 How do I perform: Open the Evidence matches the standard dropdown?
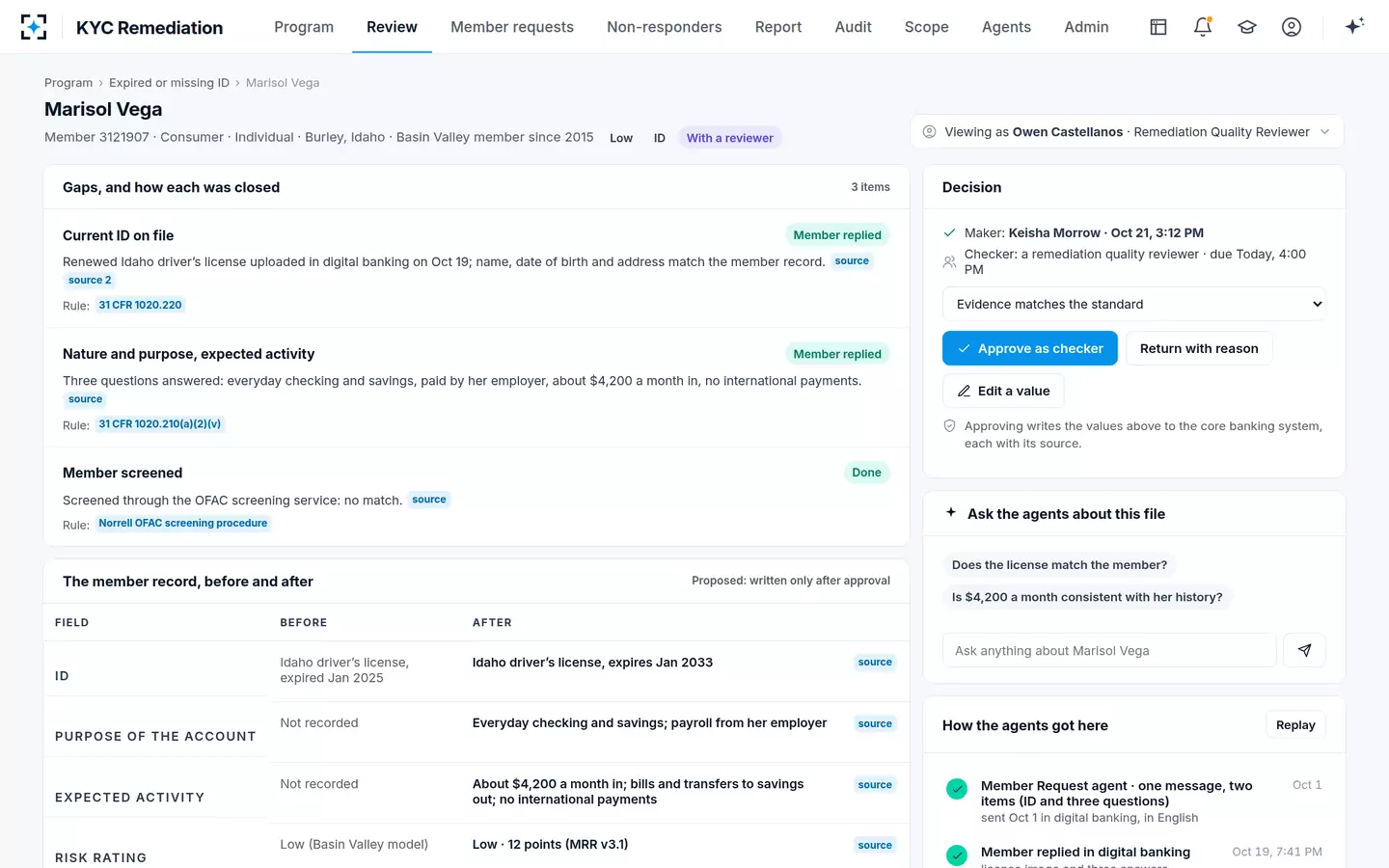tap(1133, 304)
